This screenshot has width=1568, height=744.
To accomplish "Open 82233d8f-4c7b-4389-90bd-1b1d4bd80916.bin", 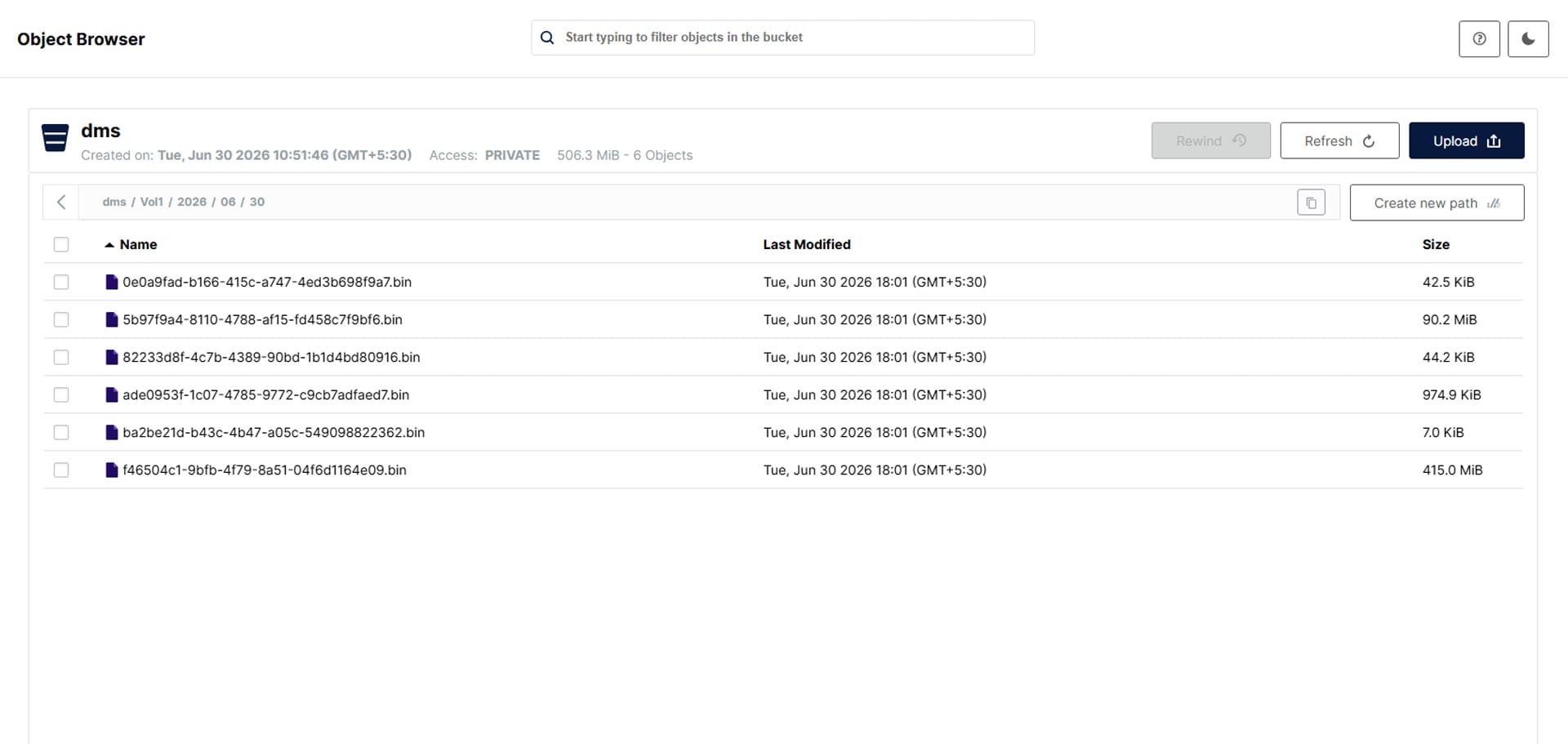I will [x=271, y=357].
